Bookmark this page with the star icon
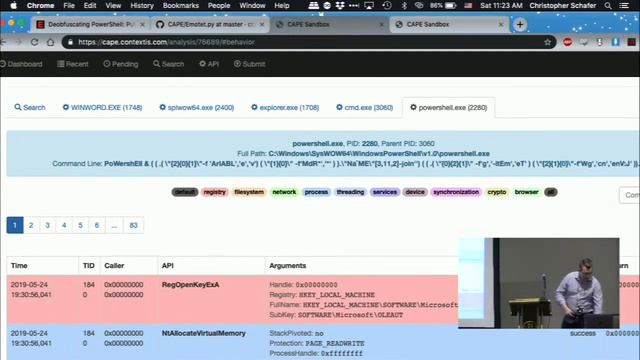This screenshot has height=360, width=640. 547,42
